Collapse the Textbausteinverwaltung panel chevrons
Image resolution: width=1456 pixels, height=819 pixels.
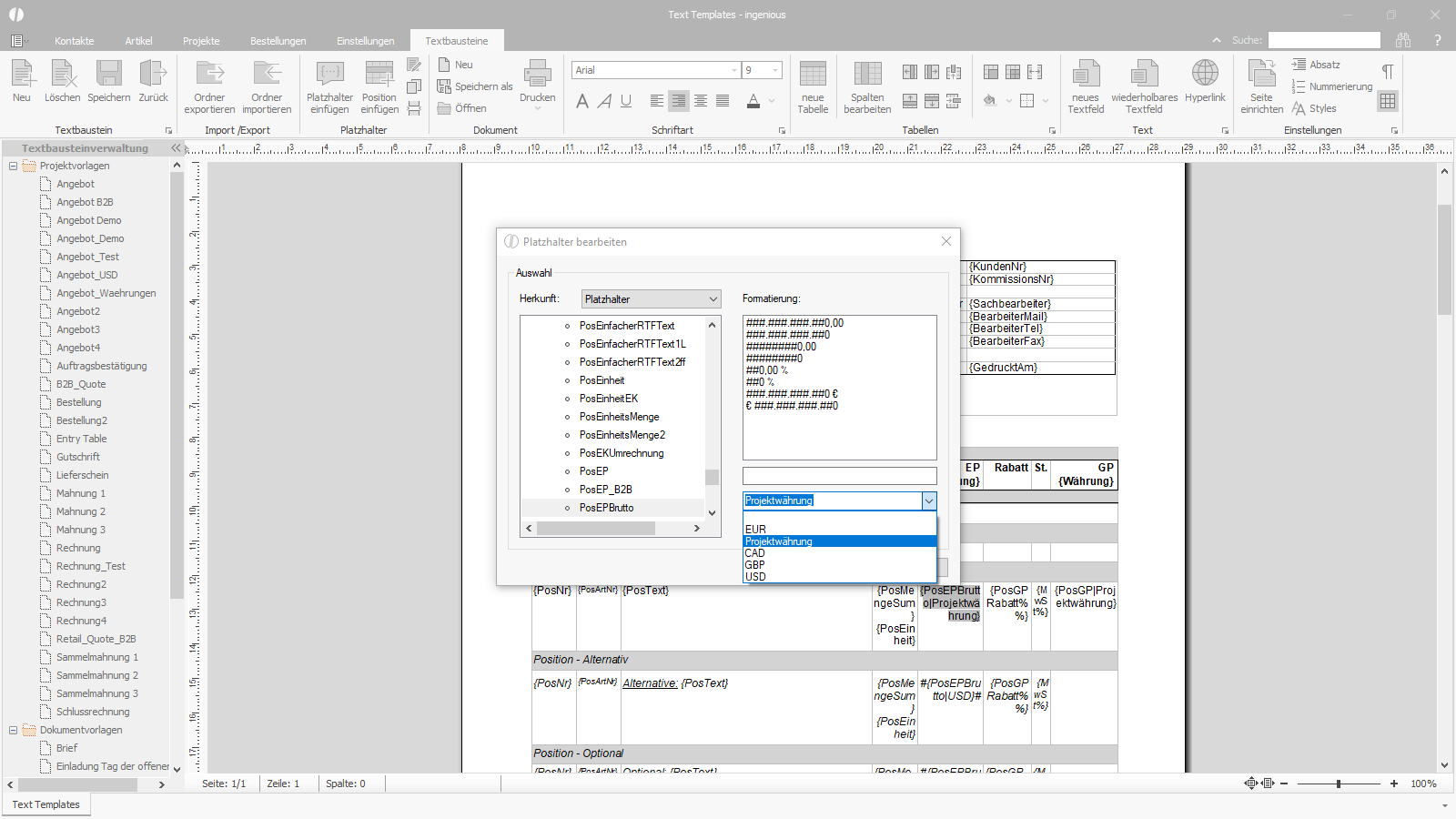pos(176,147)
